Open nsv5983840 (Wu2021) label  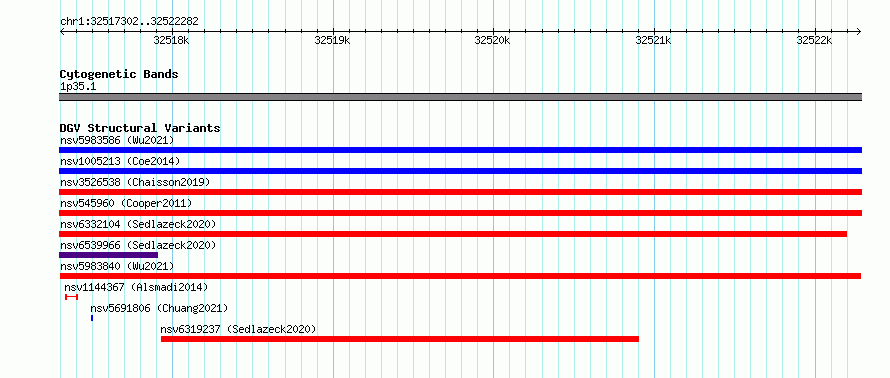[x=117, y=266]
